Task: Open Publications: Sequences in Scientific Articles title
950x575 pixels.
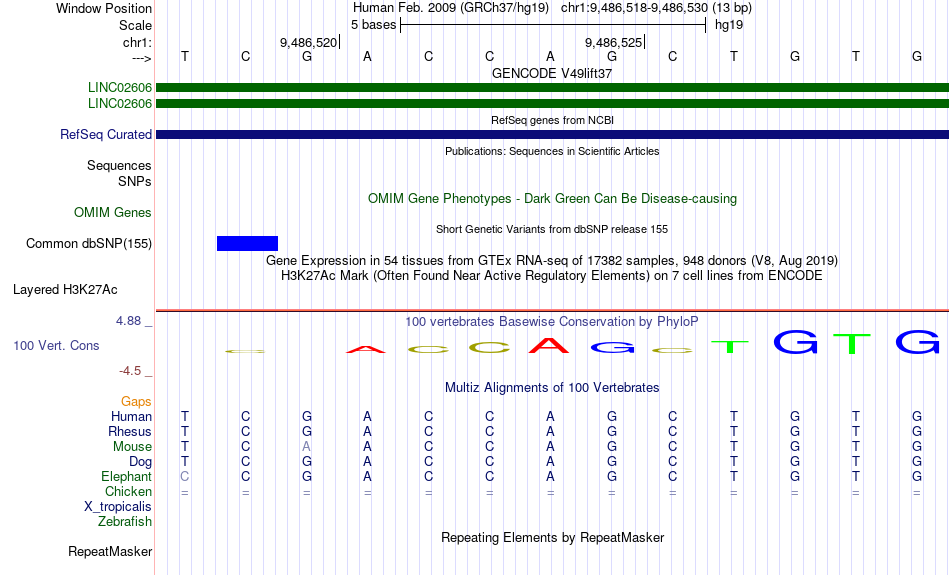Action: 552,151
